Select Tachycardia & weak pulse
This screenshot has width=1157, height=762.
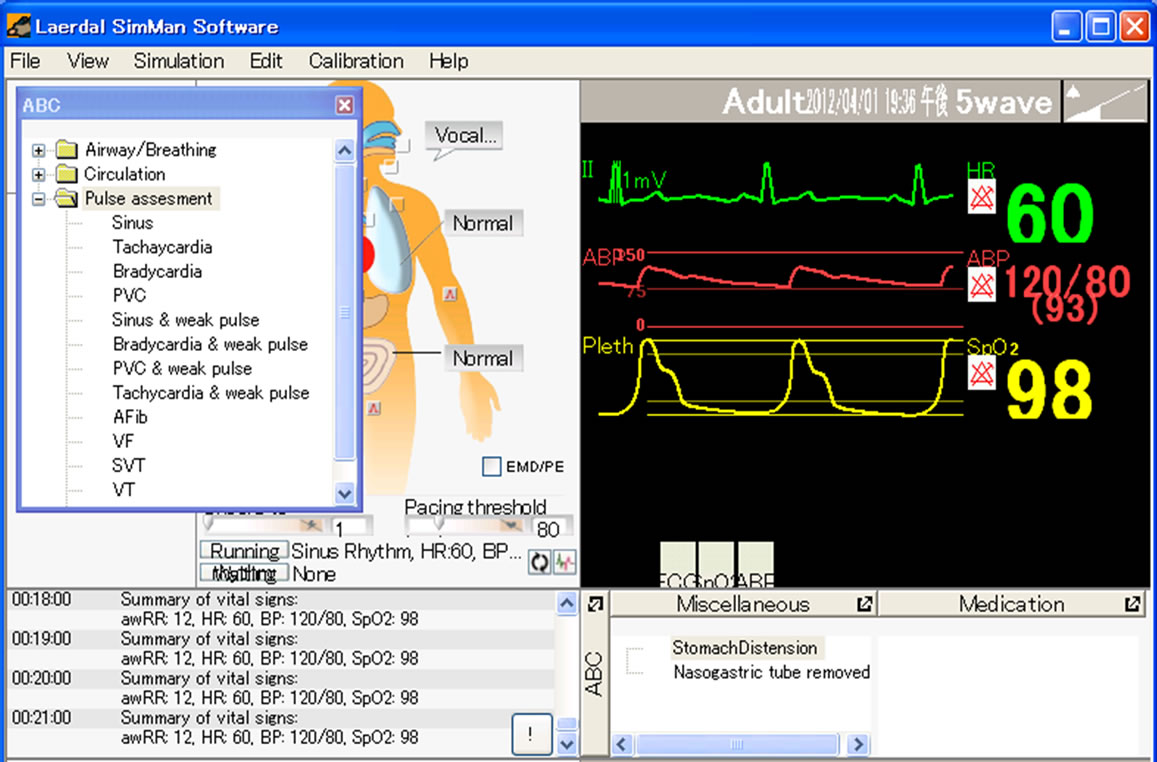tap(211, 393)
